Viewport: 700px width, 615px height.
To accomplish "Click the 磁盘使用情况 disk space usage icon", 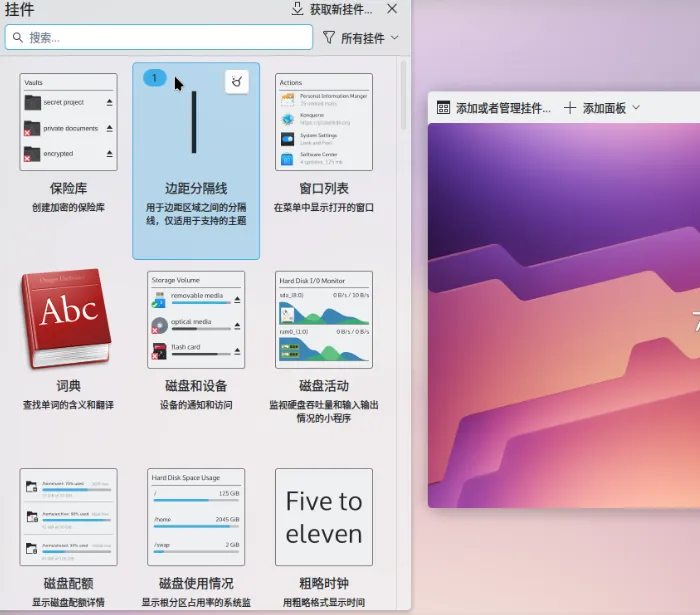I will (x=196, y=516).
